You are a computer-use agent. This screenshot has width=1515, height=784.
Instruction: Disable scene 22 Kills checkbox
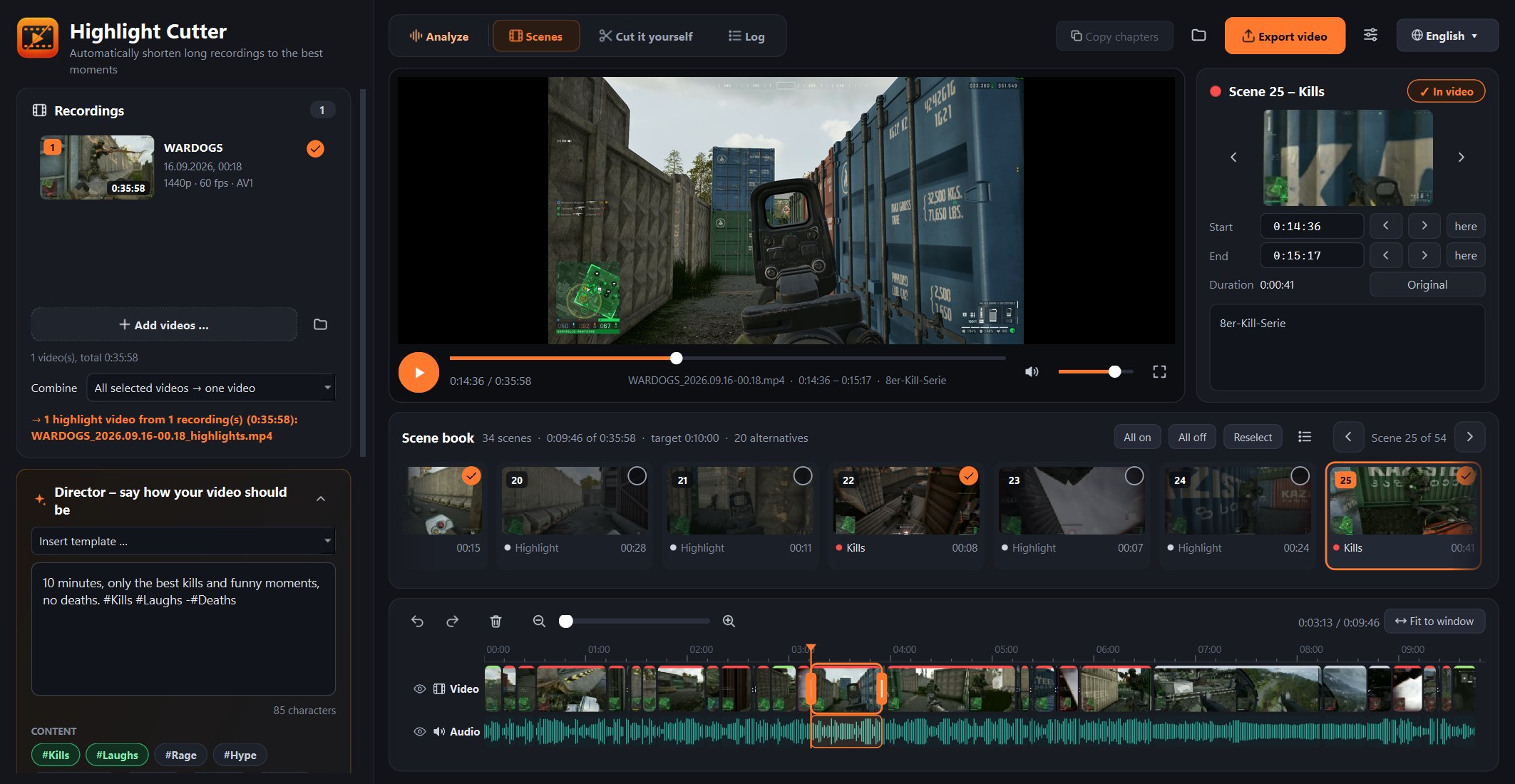[968, 476]
